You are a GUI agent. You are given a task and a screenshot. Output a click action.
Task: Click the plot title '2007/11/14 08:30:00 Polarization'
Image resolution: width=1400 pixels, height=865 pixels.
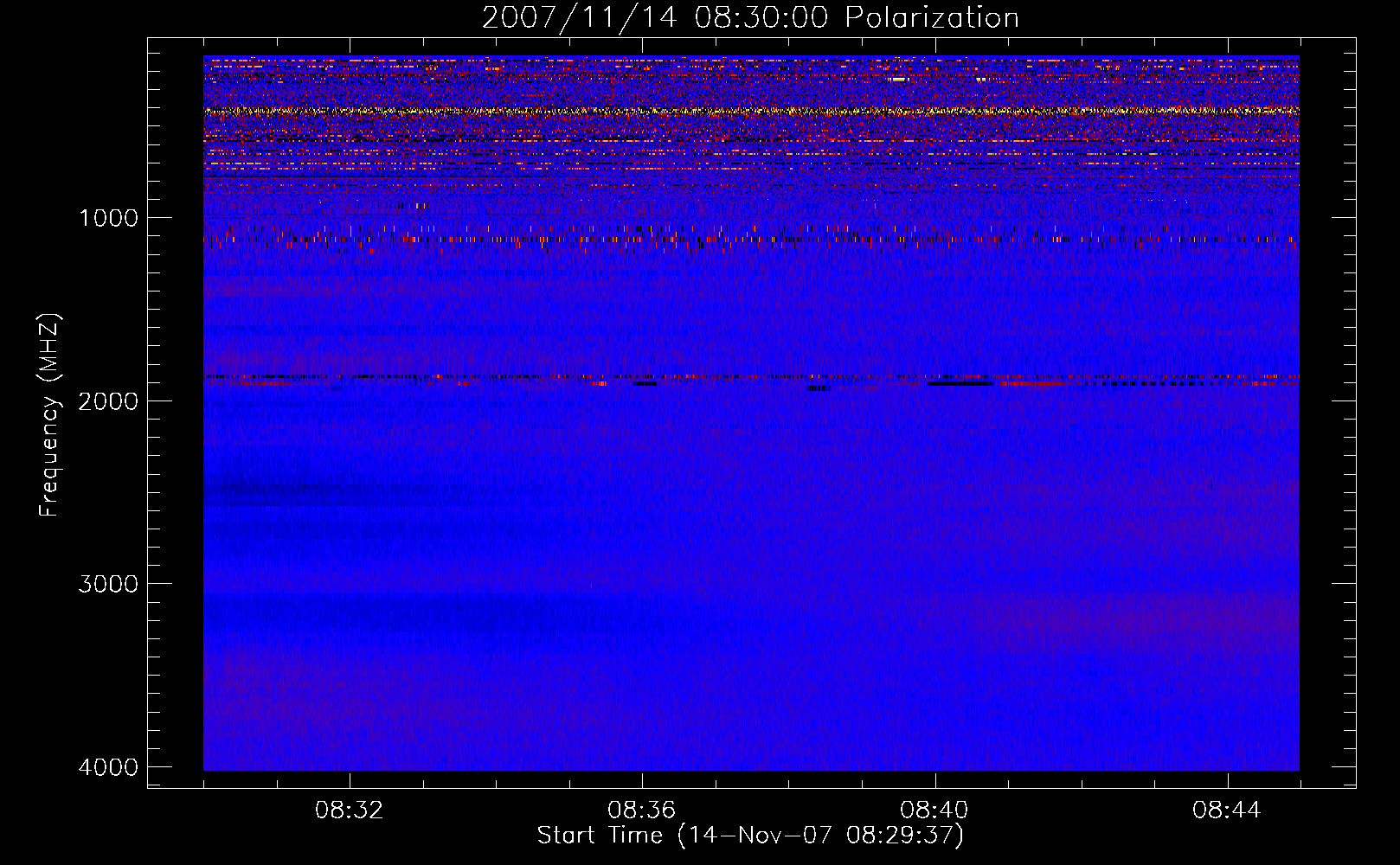click(750, 17)
